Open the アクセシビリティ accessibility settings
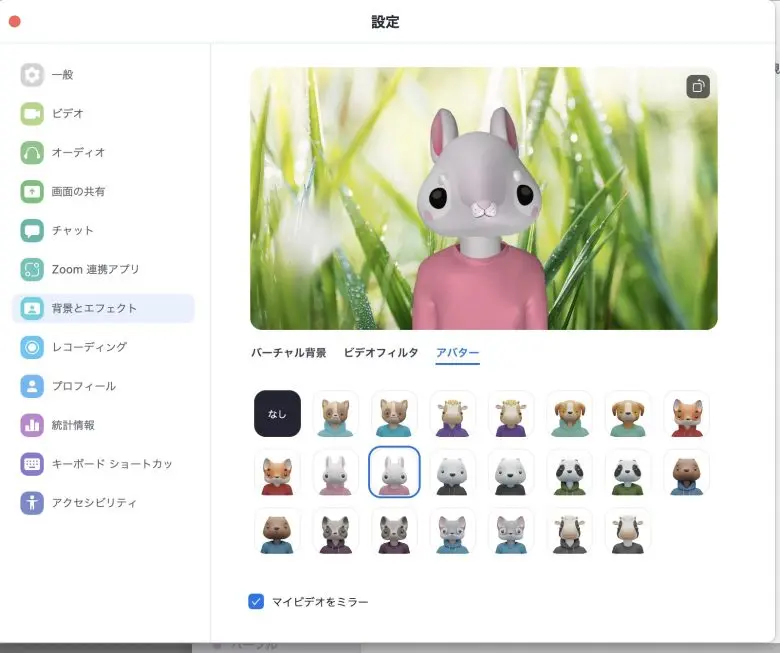Screen dimensions: 780x653 [103, 503]
